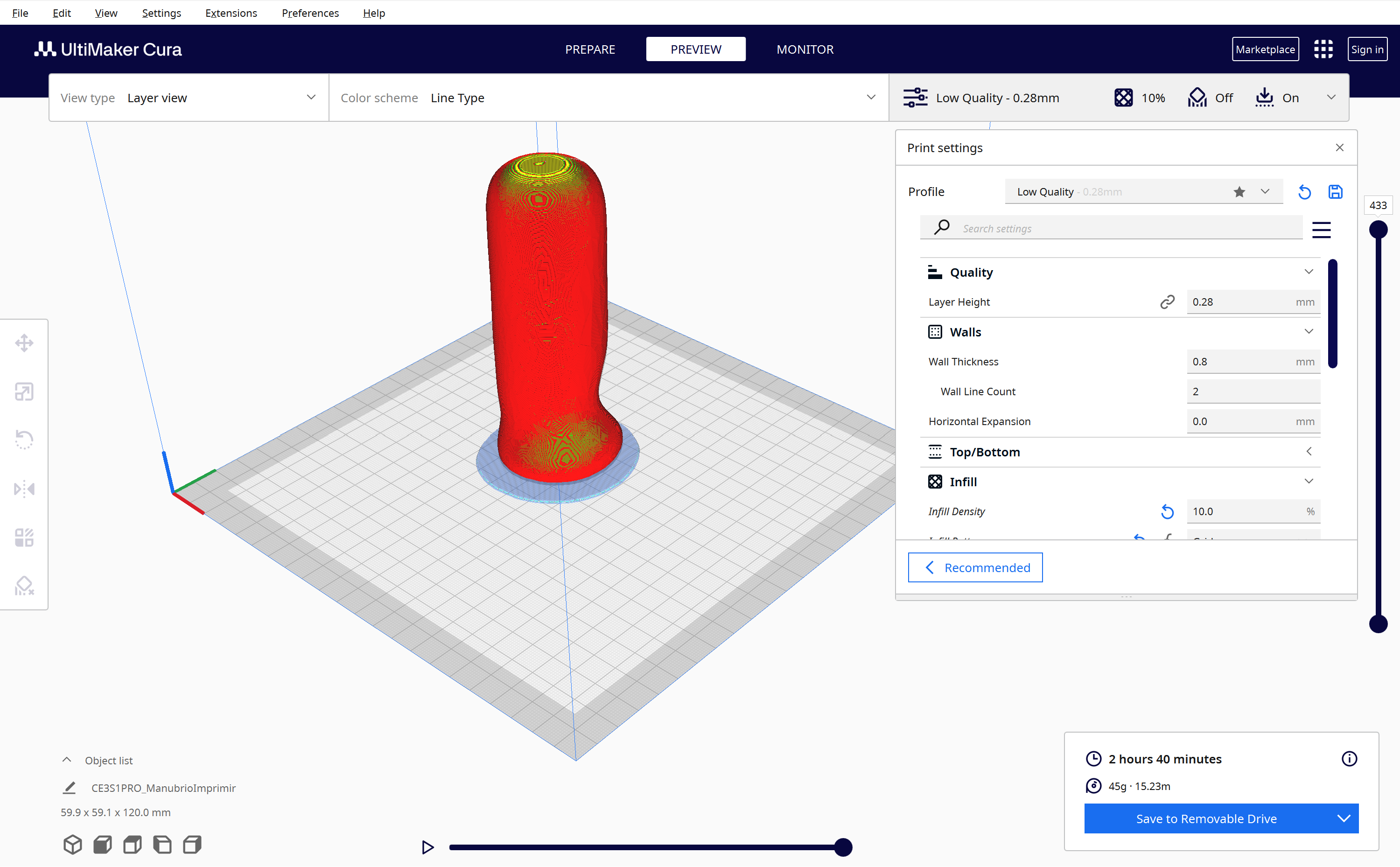Revert Infill Density to default value

click(1167, 511)
